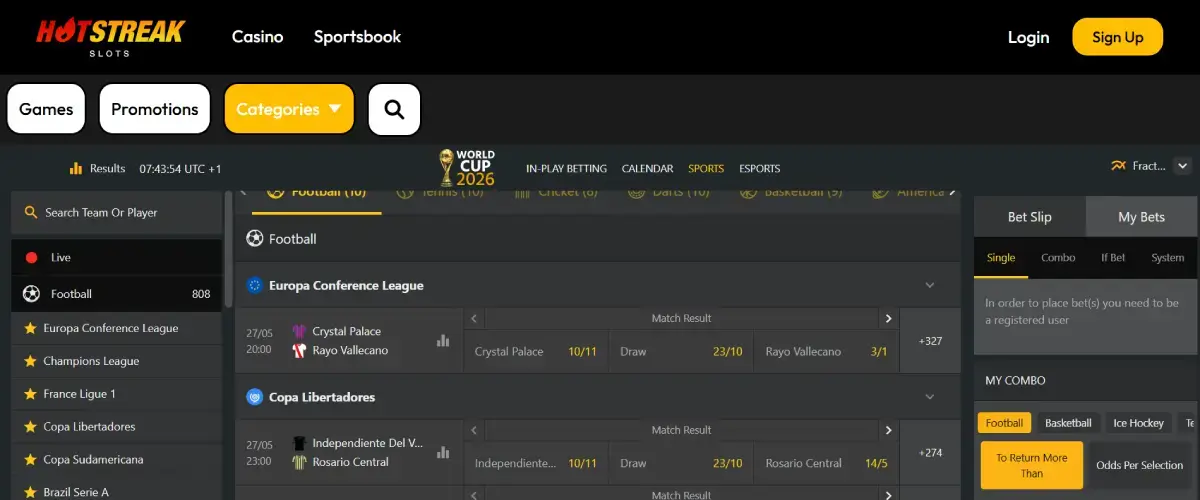This screenshot has width=1200, height=500.
Task: Bet on Independiente at 10/11
Action: [x=536, y=464]
